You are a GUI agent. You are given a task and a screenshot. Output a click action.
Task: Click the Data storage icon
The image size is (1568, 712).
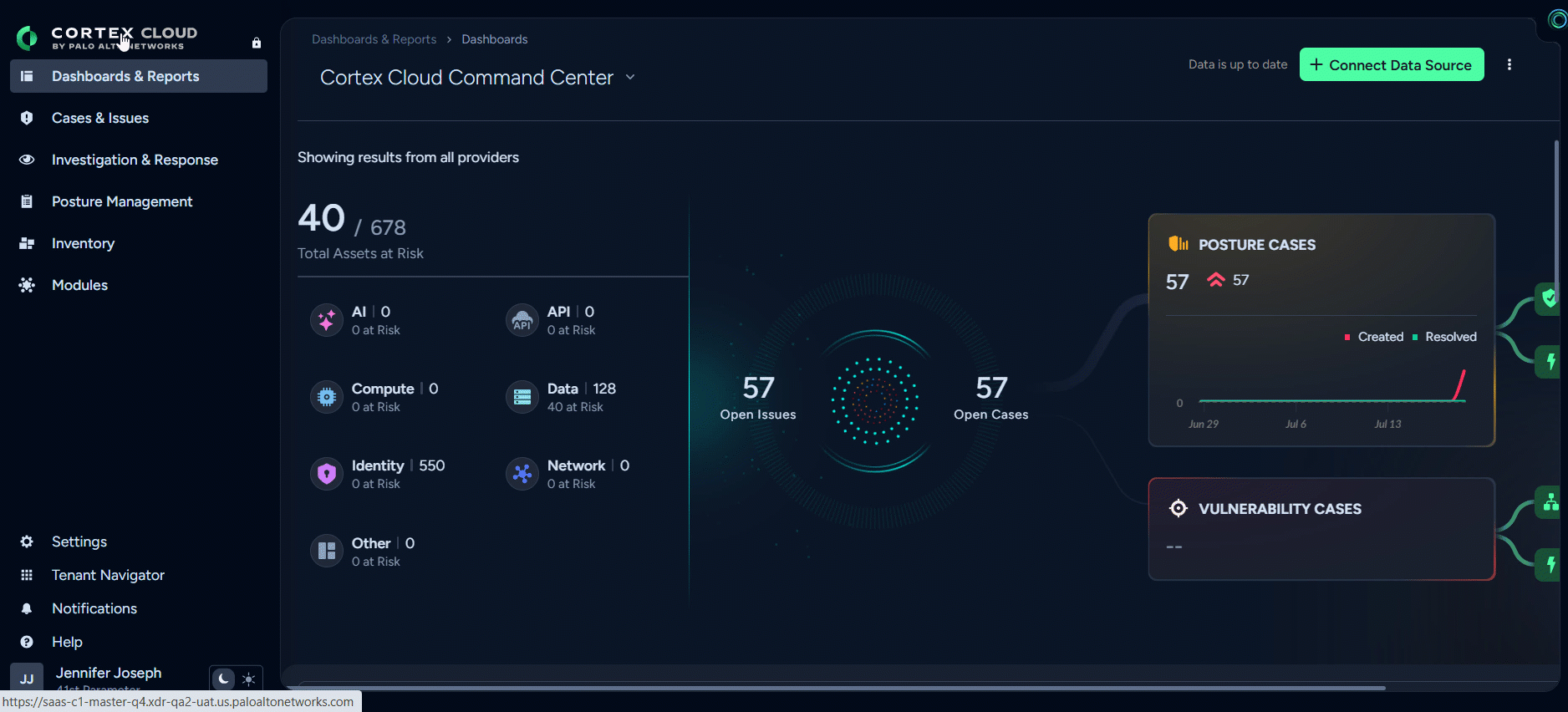tap(522, 397)
